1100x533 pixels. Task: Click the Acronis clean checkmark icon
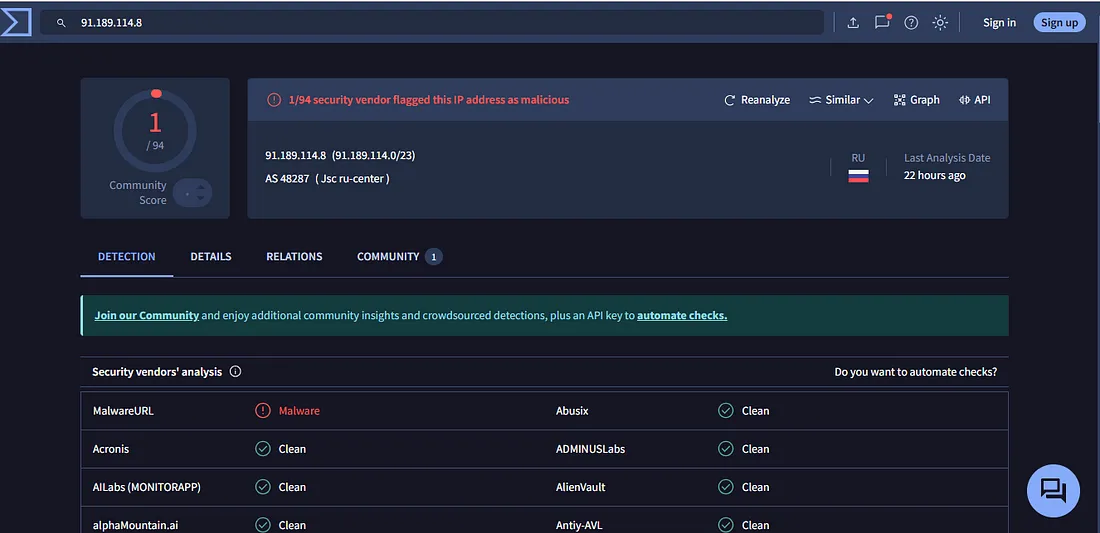coord(262,449)
